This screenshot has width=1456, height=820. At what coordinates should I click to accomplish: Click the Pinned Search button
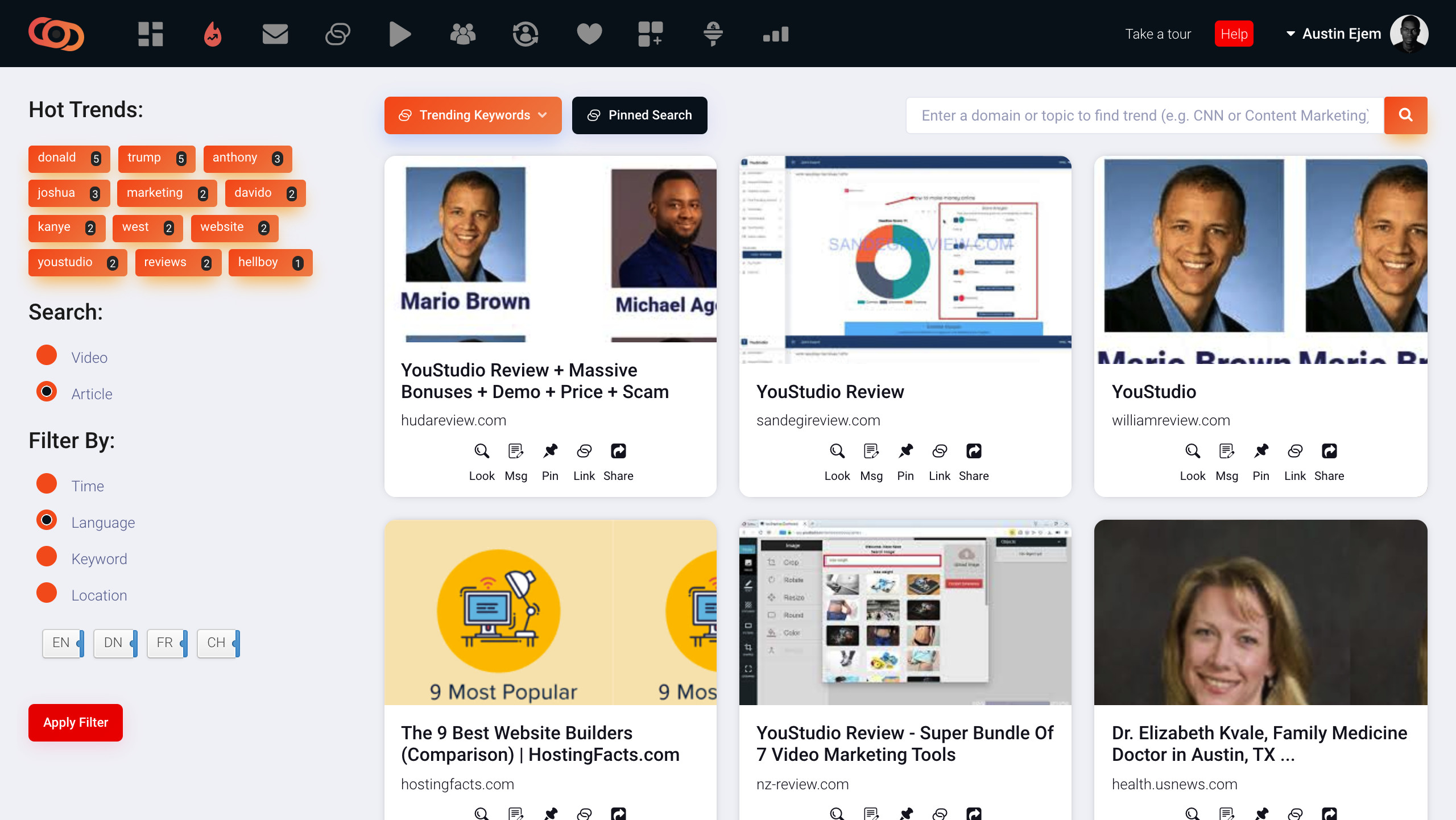pyautogui.click(x=640, y=115)
